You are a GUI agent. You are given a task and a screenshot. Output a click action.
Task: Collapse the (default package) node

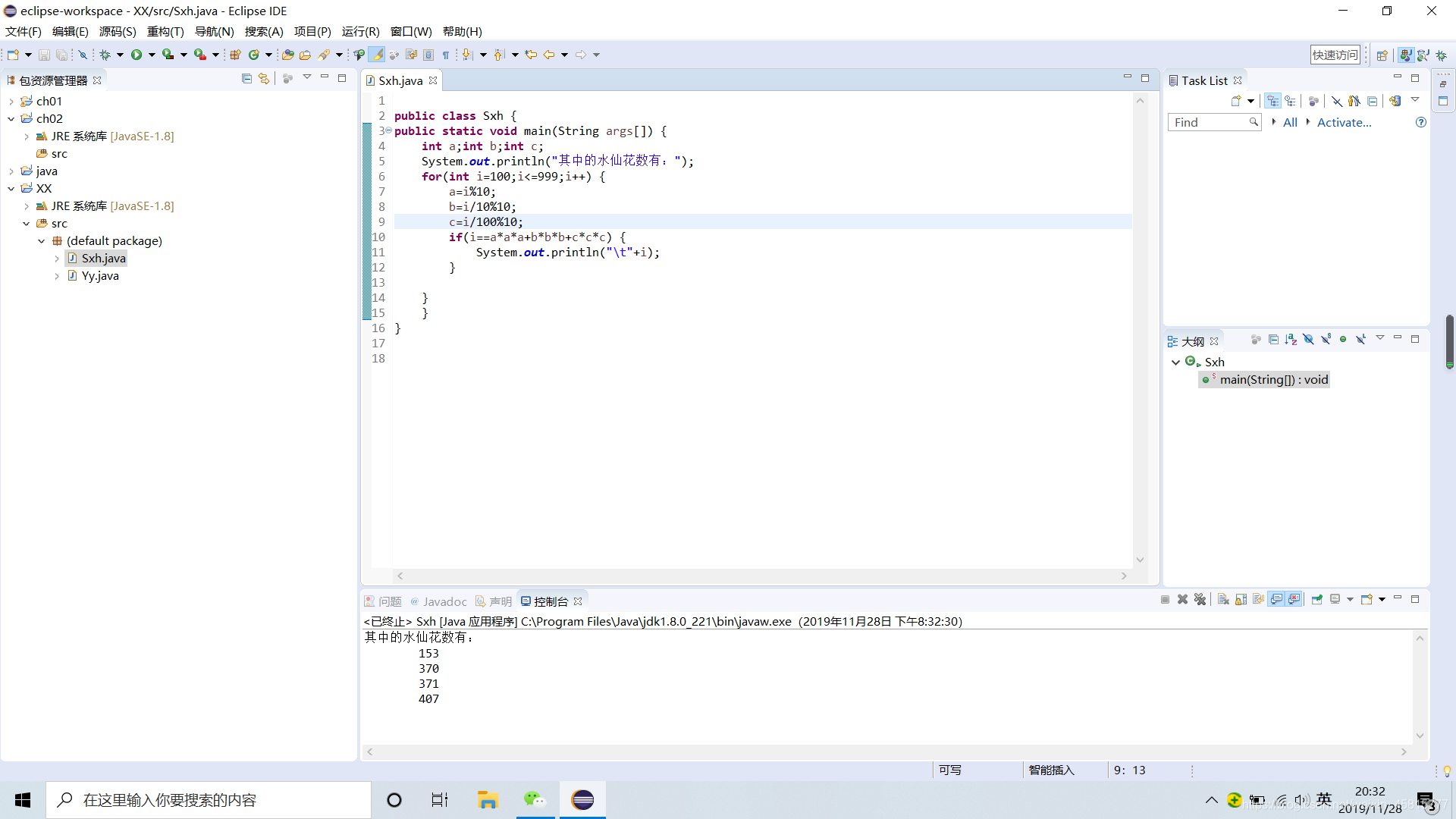(x=42, y=241)
